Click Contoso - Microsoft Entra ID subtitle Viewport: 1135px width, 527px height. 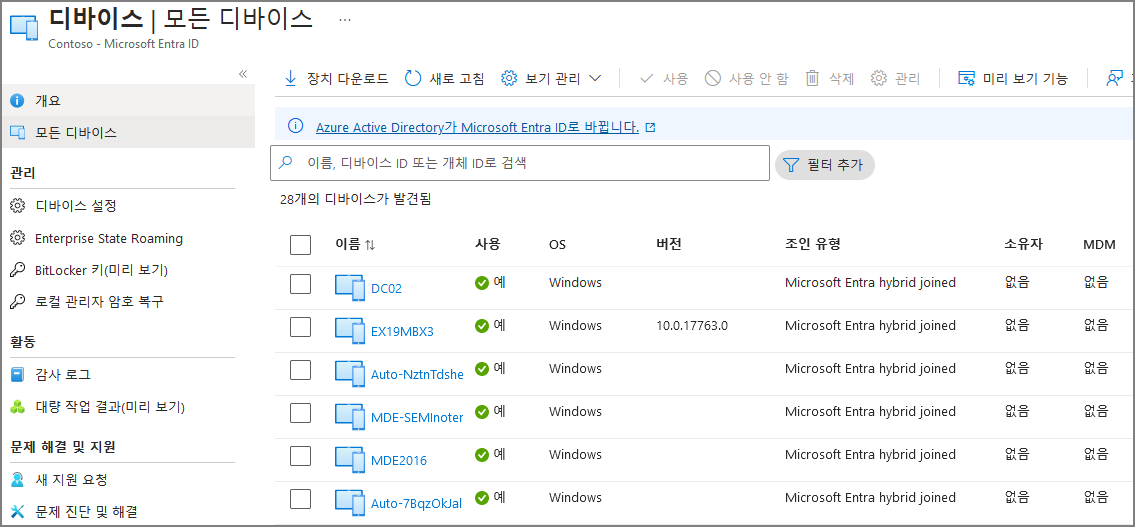point(123,43)
